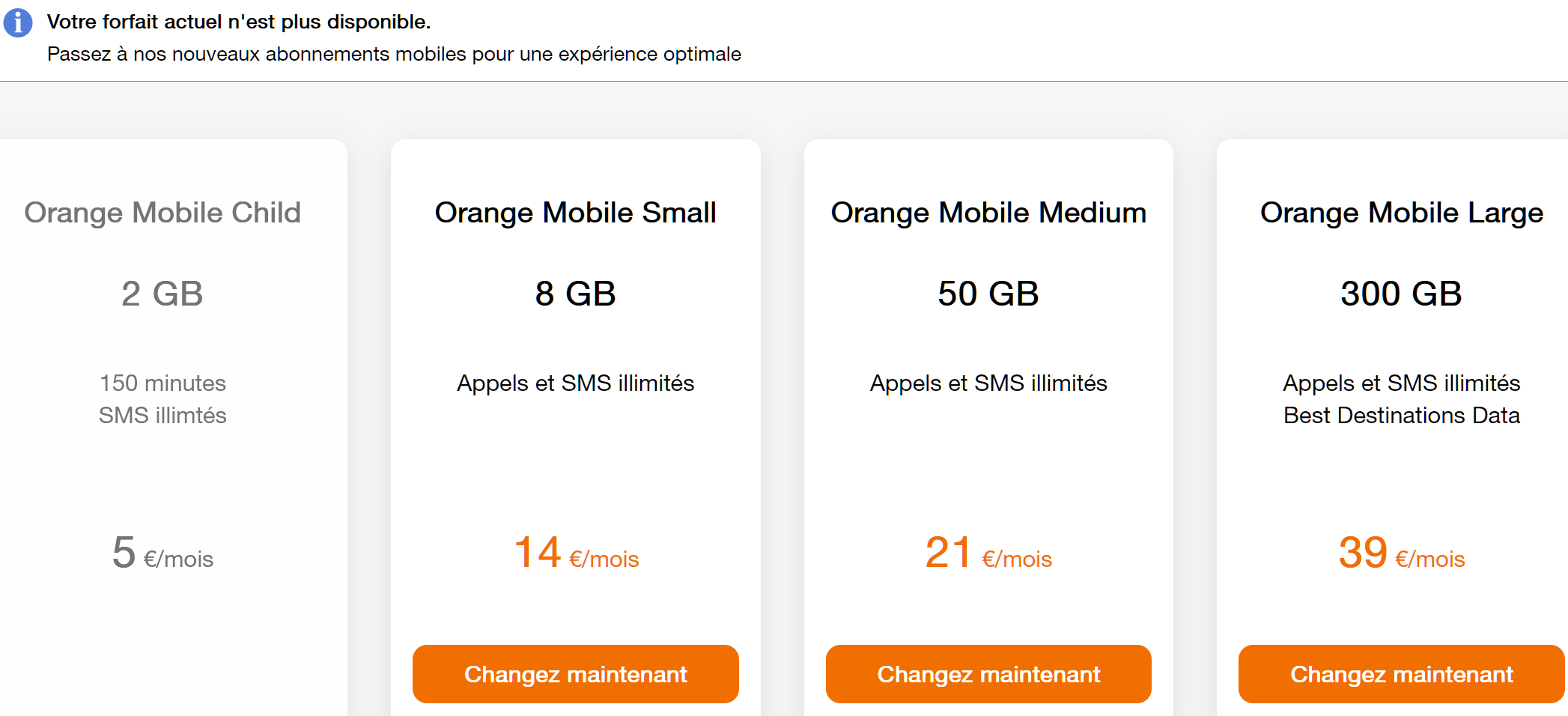1568x716 pixels.
Task: Click the 21 €/mois price
Action: pos(988,553)
